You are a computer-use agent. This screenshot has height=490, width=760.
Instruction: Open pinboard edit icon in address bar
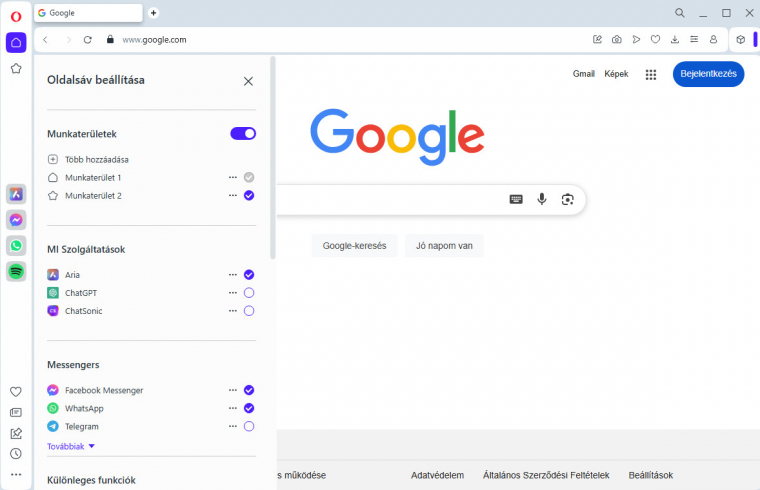[597, 40]
